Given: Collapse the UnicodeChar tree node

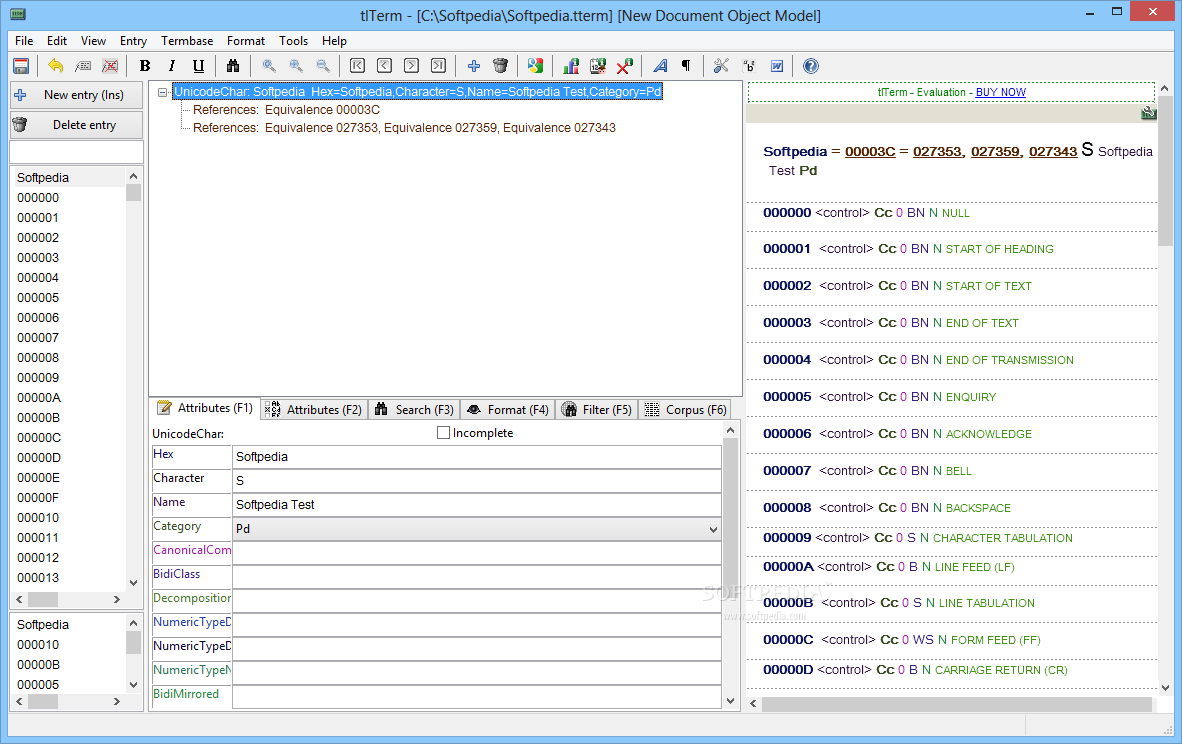Looking at the screenshot, I should pyautogui.click(x=162, y=92).
